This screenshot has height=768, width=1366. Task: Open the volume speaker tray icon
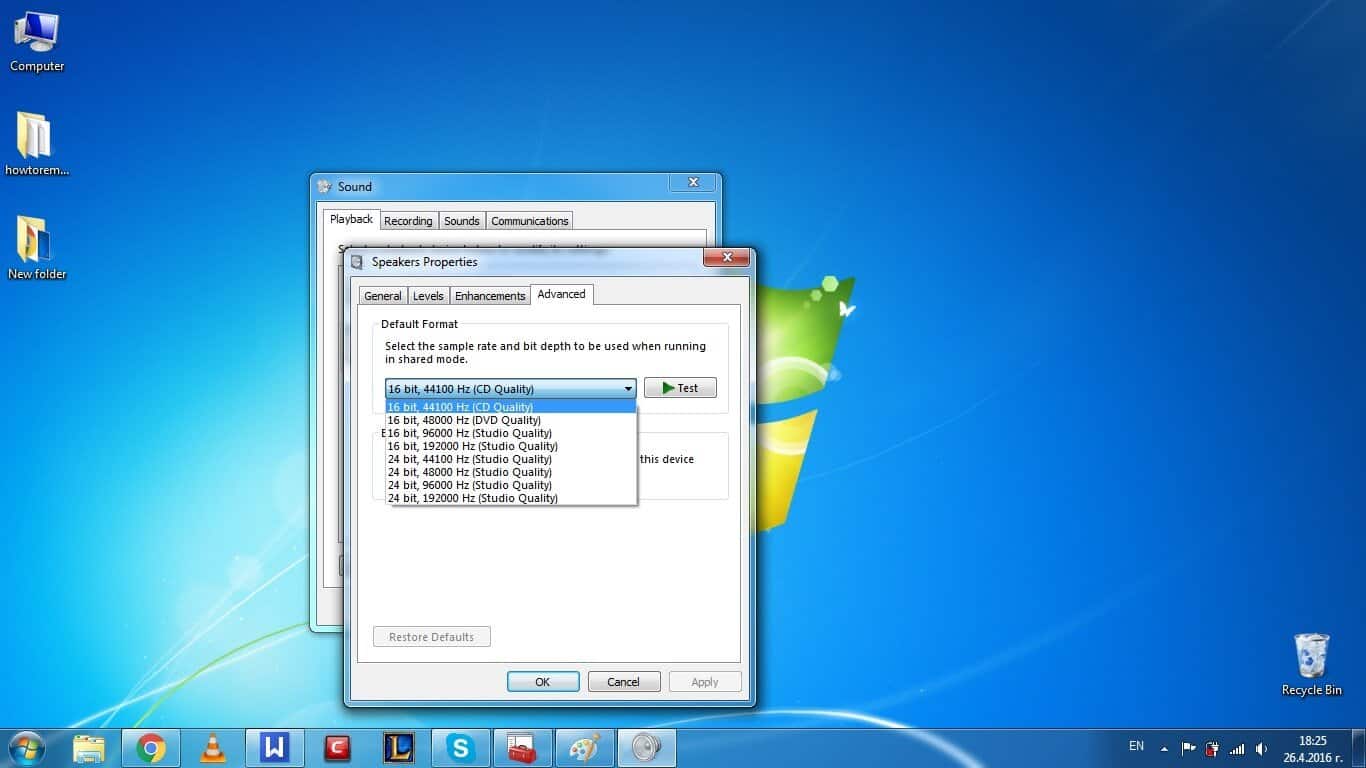pyautogui.click(x=1261, y=748)
